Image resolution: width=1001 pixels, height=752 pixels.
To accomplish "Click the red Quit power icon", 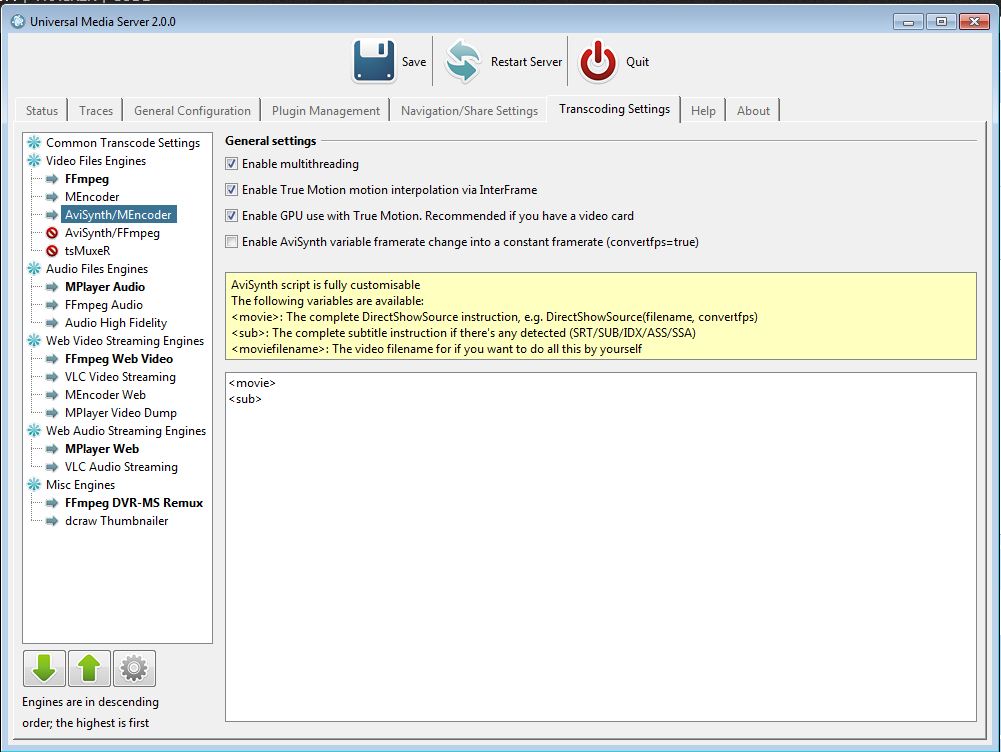I will pyautogui.click(x=598, y=61).
